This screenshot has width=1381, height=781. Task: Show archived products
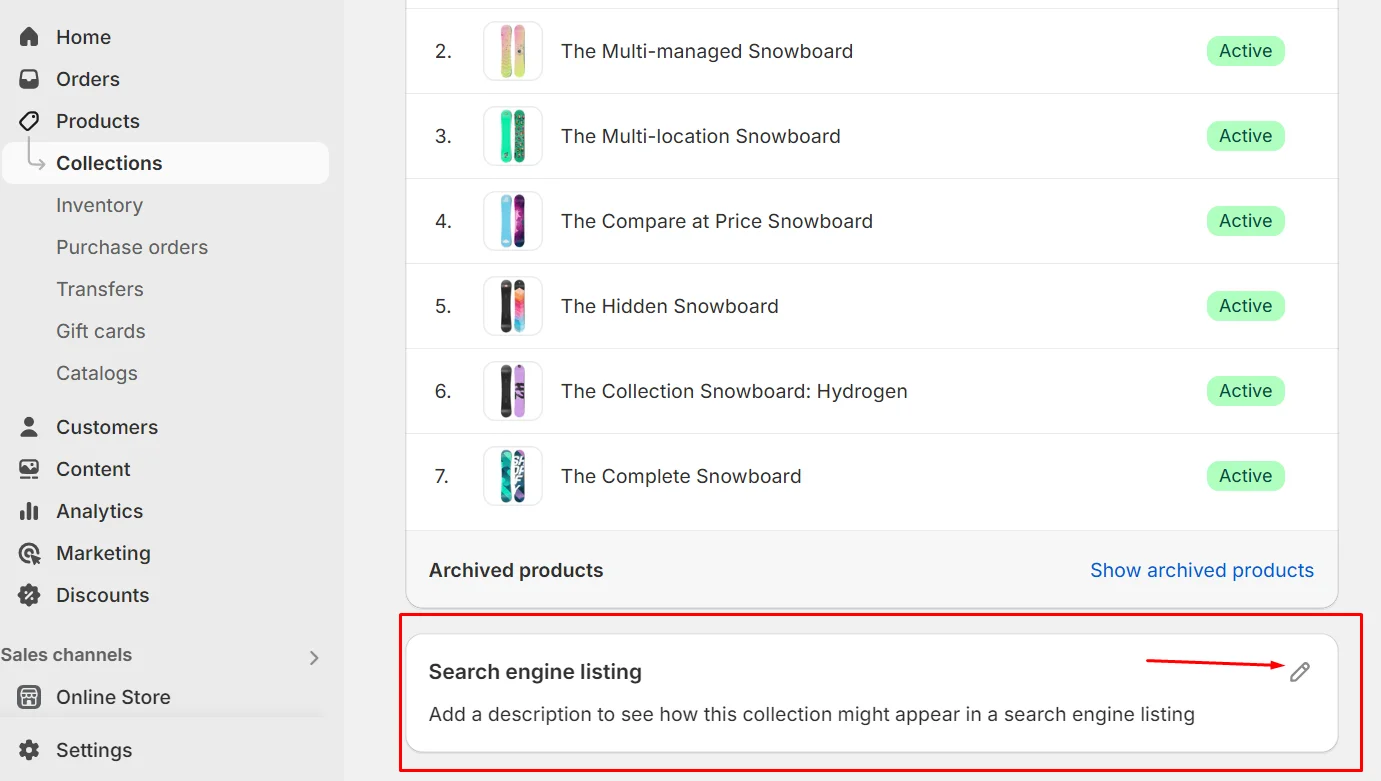1202,570
